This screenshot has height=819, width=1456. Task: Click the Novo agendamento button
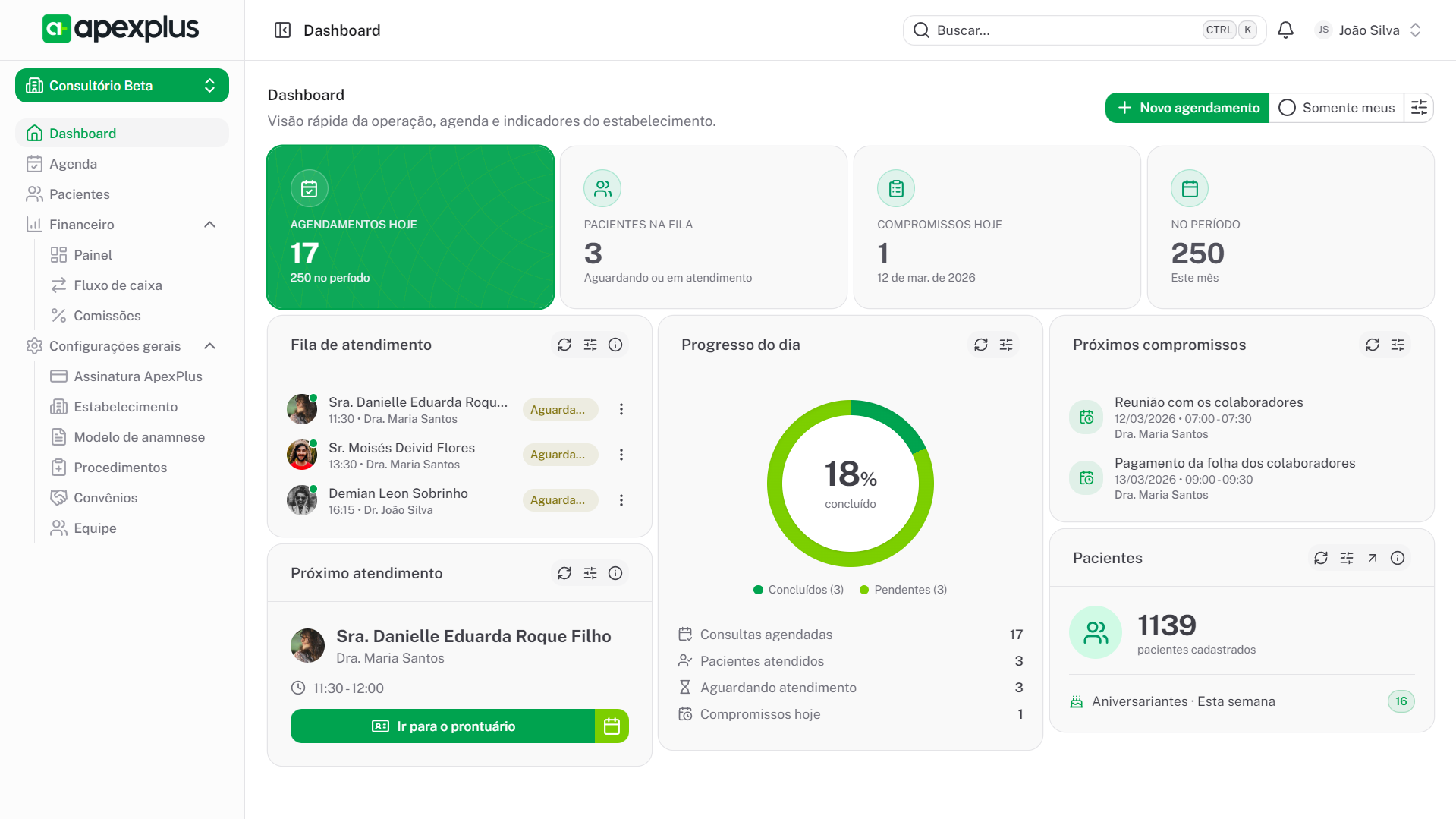(1186, 108)
